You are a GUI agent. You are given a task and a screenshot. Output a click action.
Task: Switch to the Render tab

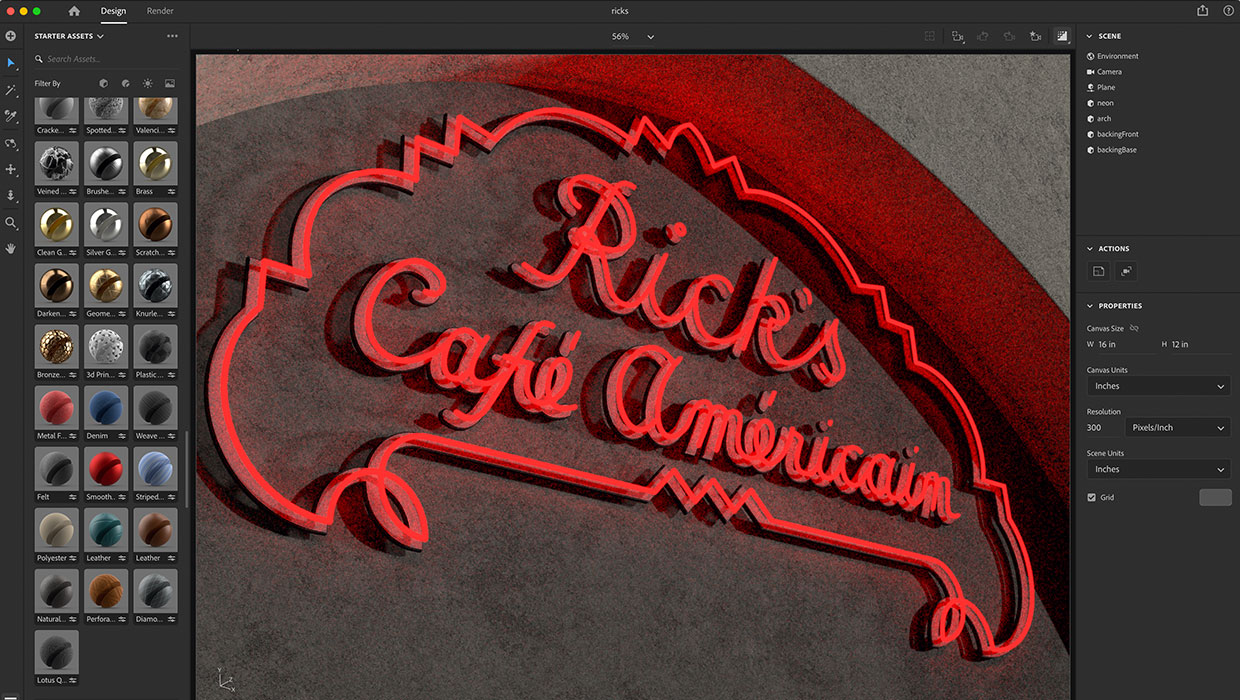(160, 11)
